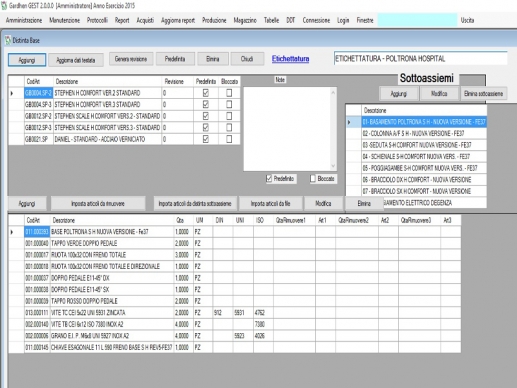Image resolution: width=517 pixels, height=388 pixels.
Task: Open the DDT menu
Action: [291, 20]
